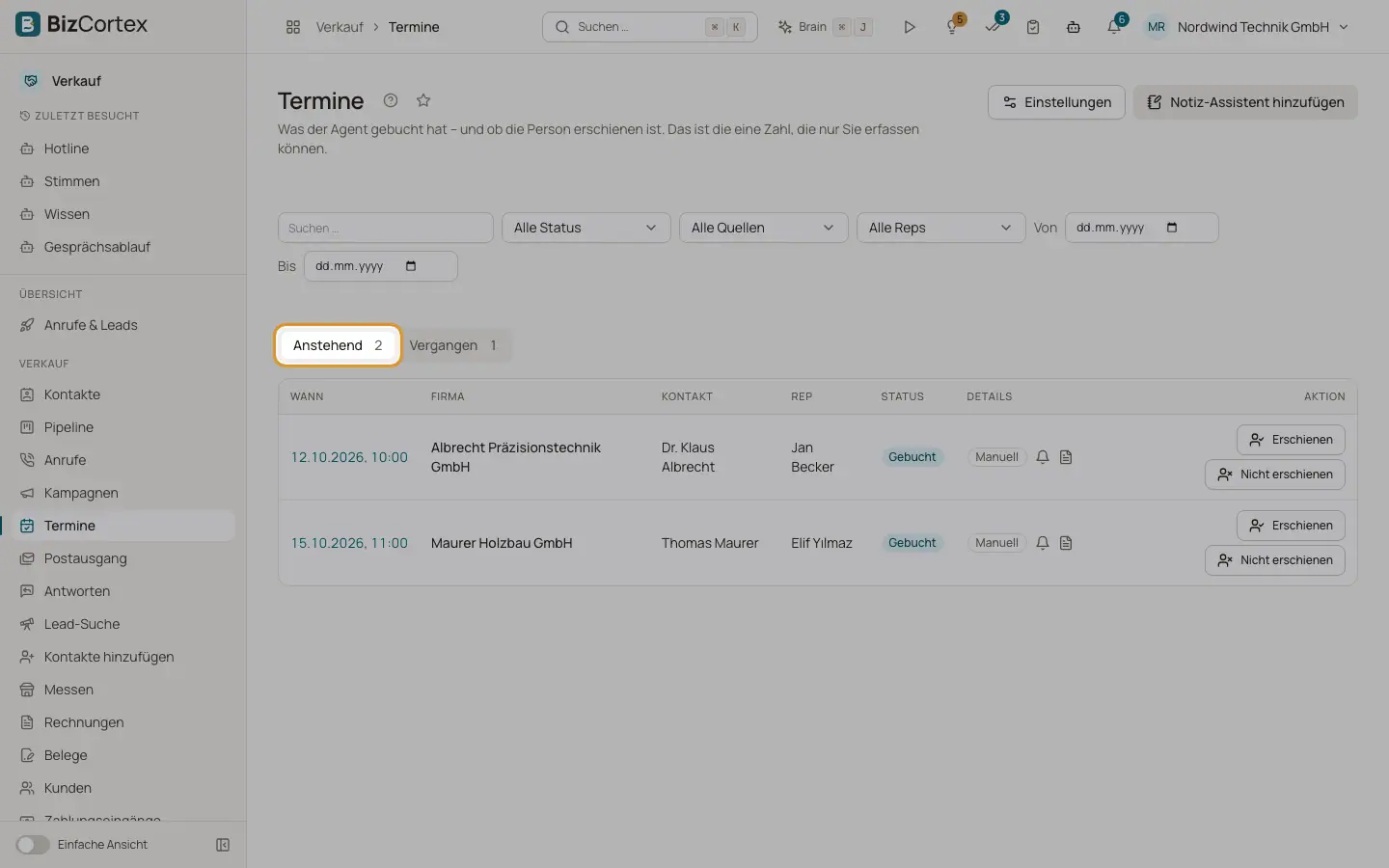Open the apps grid icon in breadcrumb
The image size is (1389, 868).
click(293, 27)
